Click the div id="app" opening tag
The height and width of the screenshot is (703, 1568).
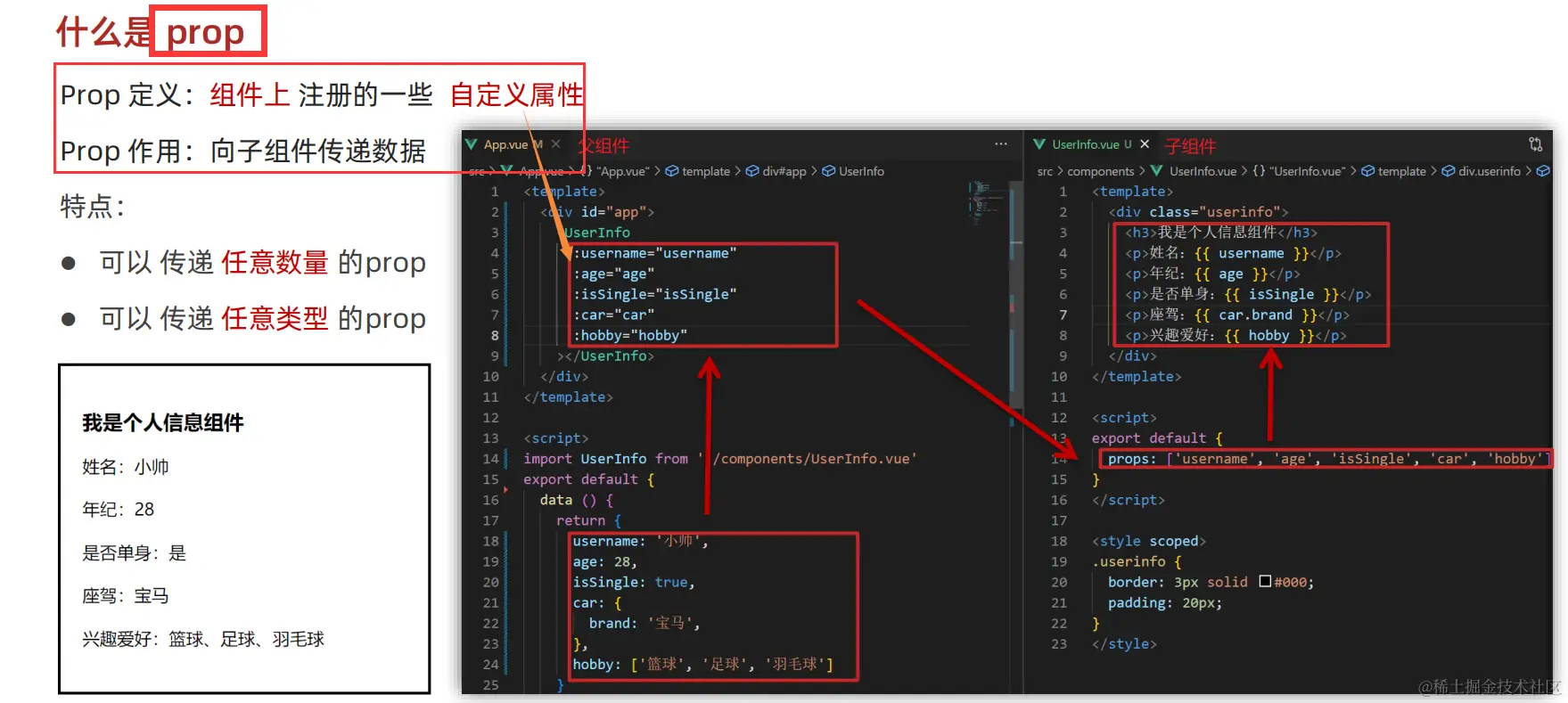click(597, 212)
